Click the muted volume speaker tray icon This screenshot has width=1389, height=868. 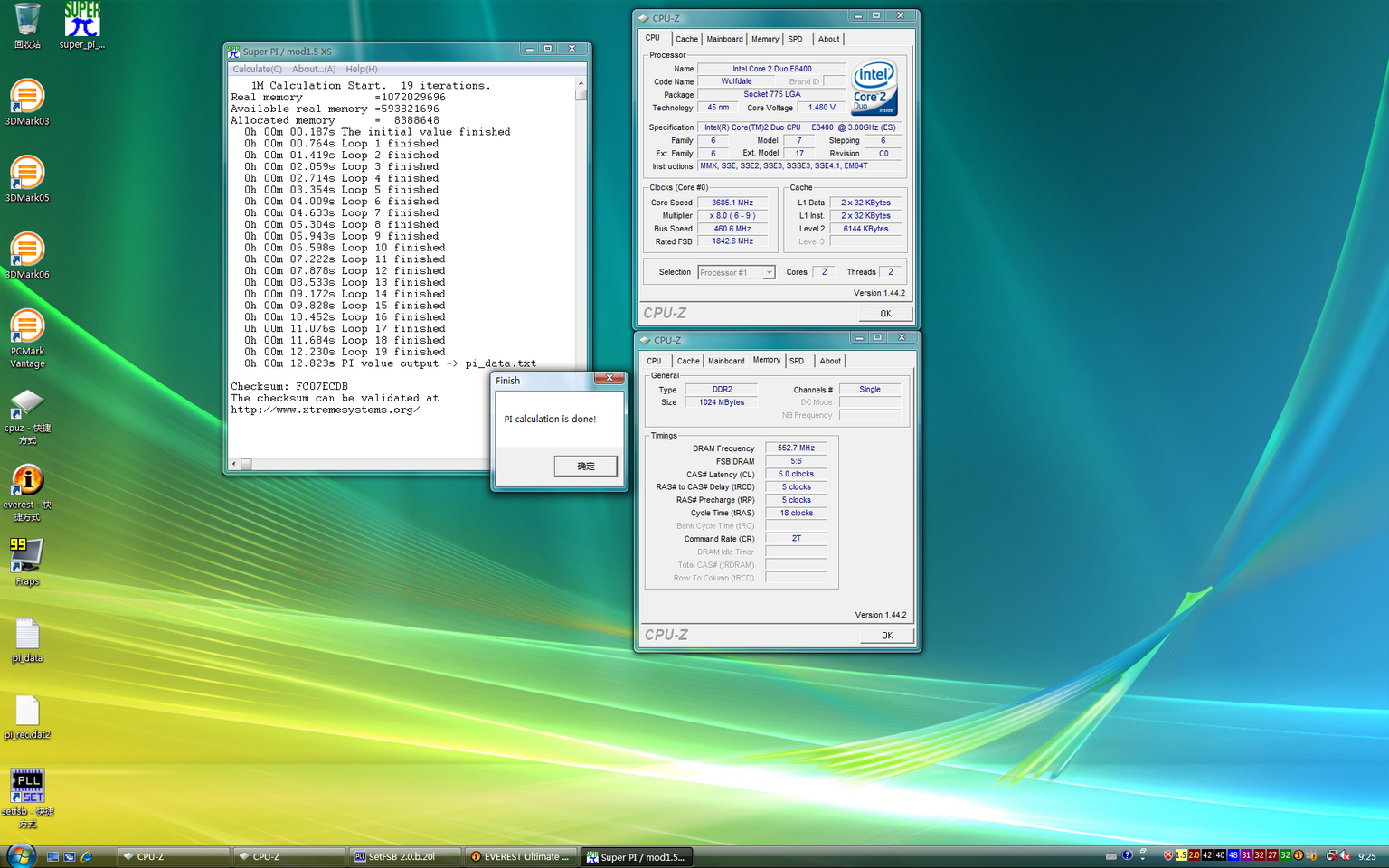pos(1345,855)
